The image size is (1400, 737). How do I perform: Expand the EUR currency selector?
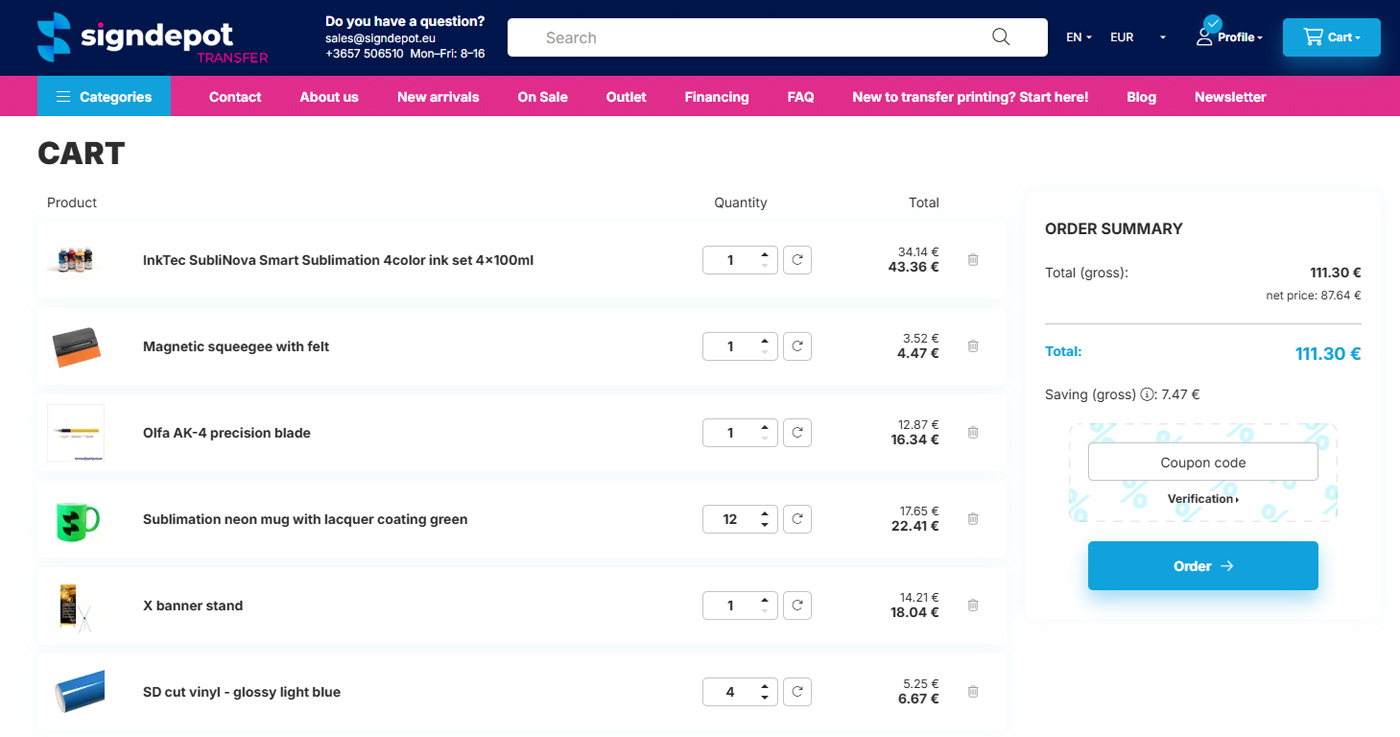click(x=1138, y=37)
